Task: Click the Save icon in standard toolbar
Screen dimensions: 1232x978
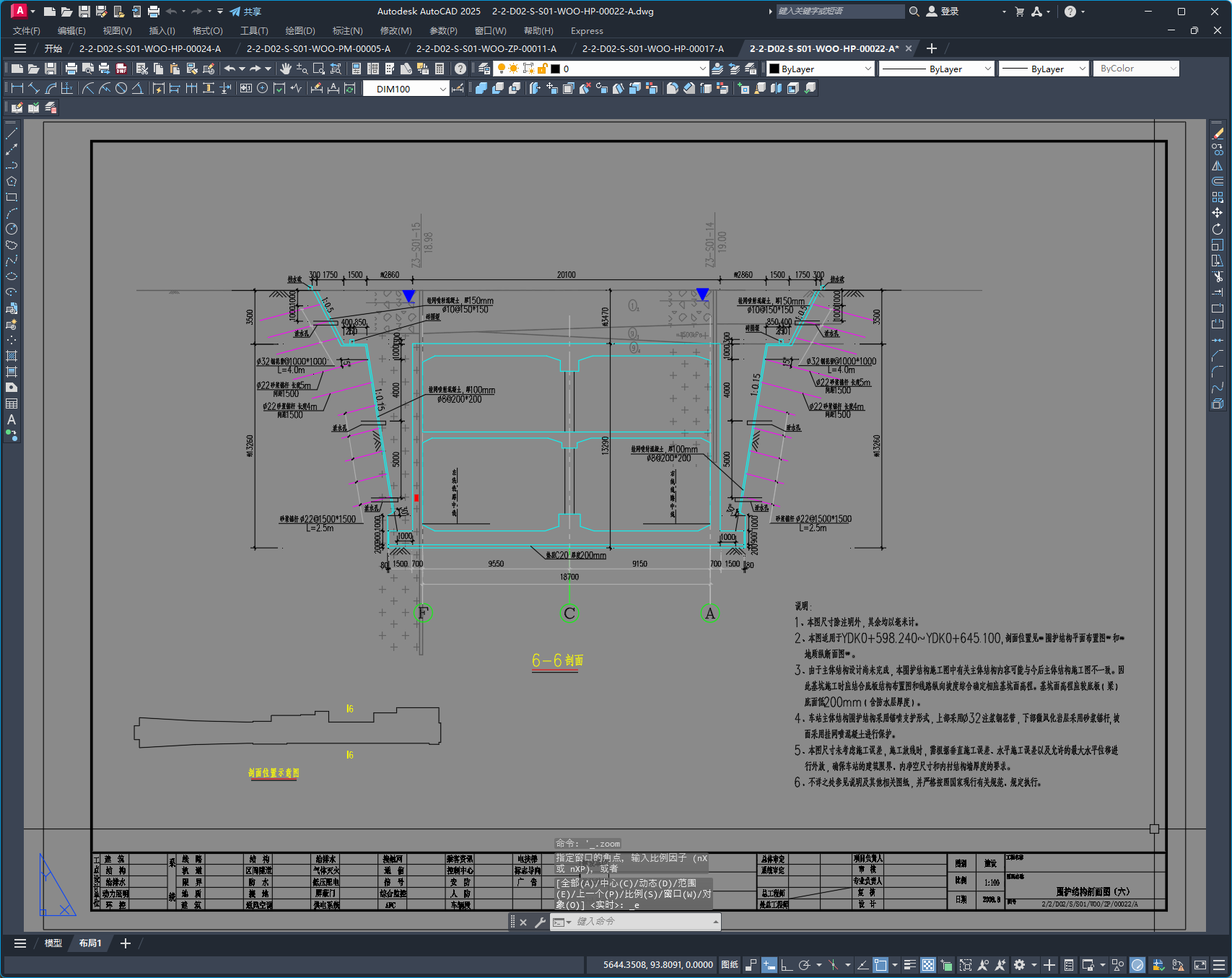Action: tap(51, 69)
